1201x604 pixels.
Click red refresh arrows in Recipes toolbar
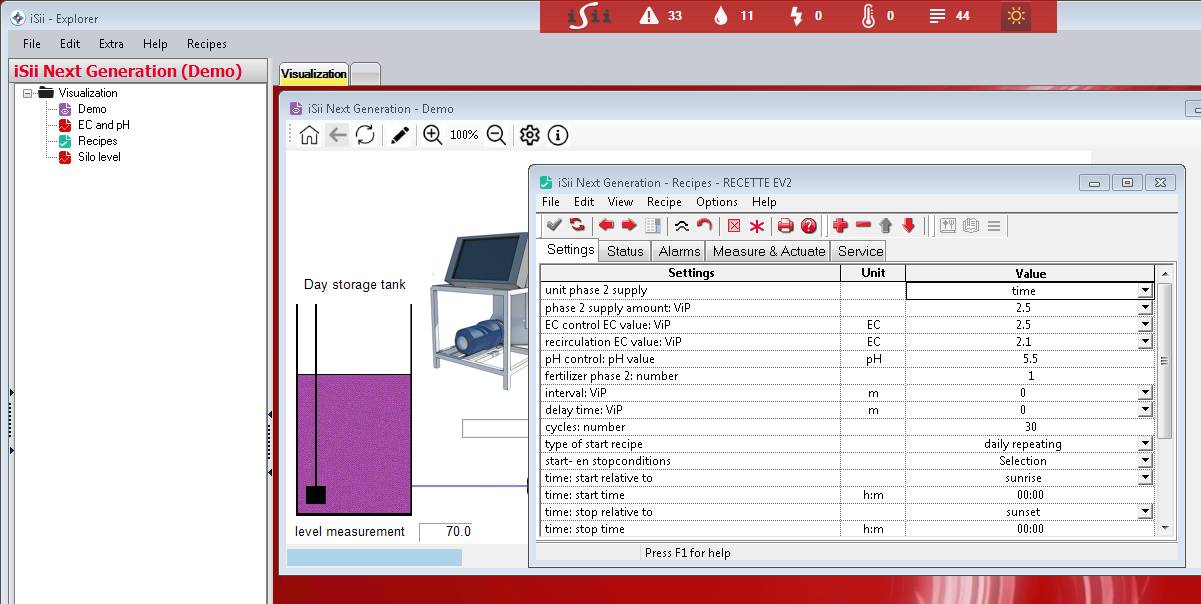(577, 225)
